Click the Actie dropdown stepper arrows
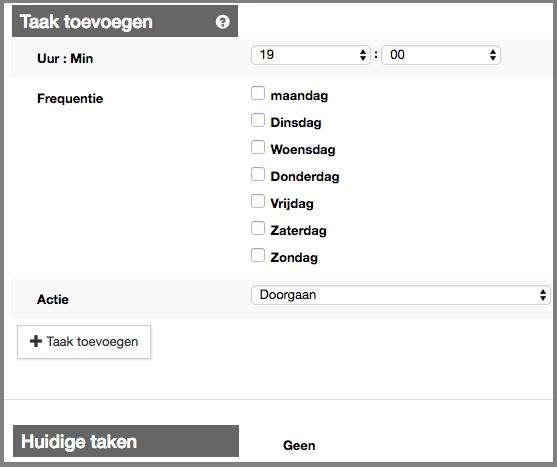 pyautogui.click(x=542, y=295)
